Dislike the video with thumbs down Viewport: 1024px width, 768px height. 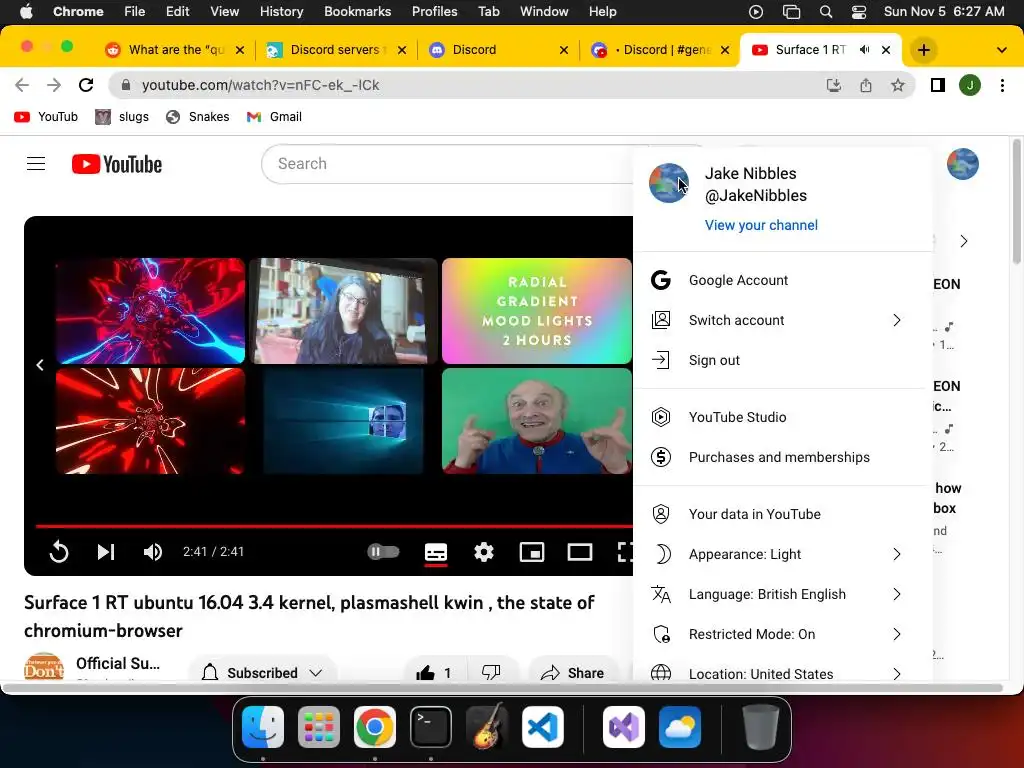tap(491, 673)
